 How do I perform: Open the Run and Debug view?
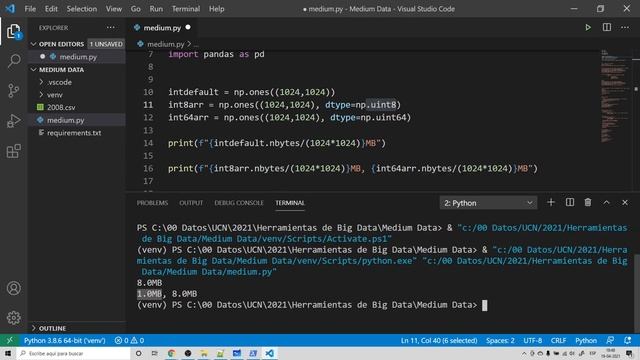tap(13, 121)
